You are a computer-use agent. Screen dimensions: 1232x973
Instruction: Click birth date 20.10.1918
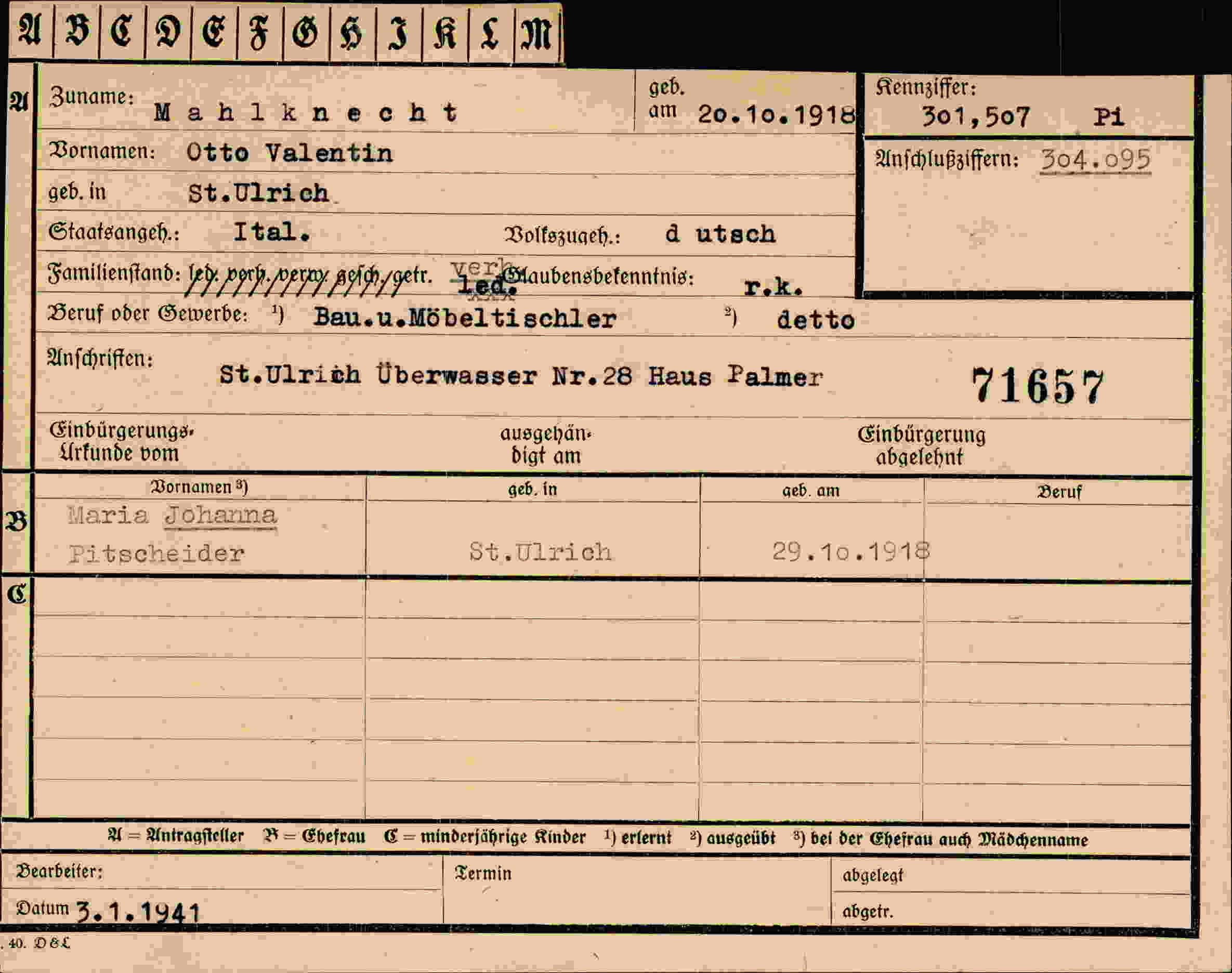coord(776,115)
